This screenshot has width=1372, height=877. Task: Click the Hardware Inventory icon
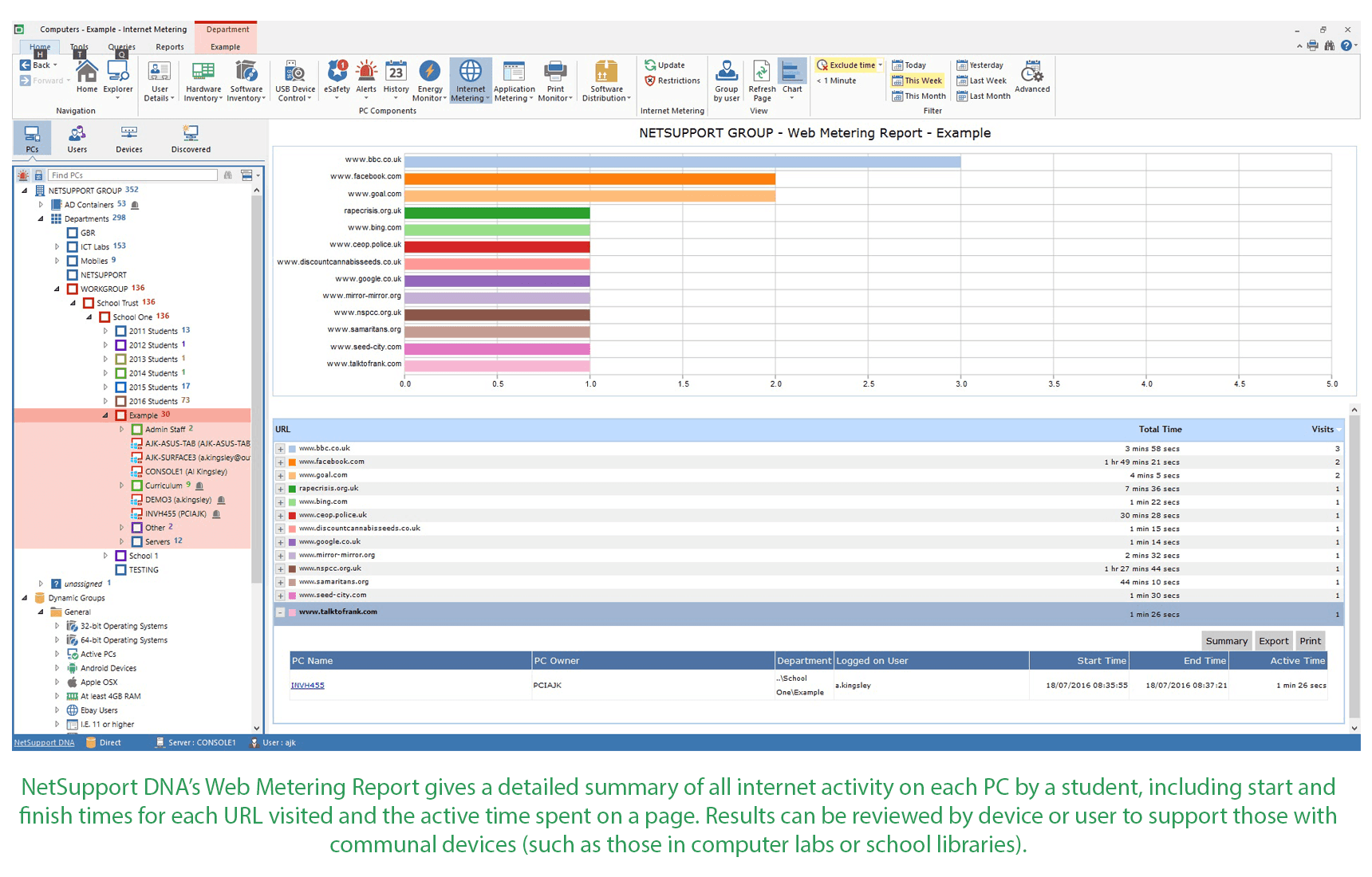pyautogui.click(x=203, y=78)
